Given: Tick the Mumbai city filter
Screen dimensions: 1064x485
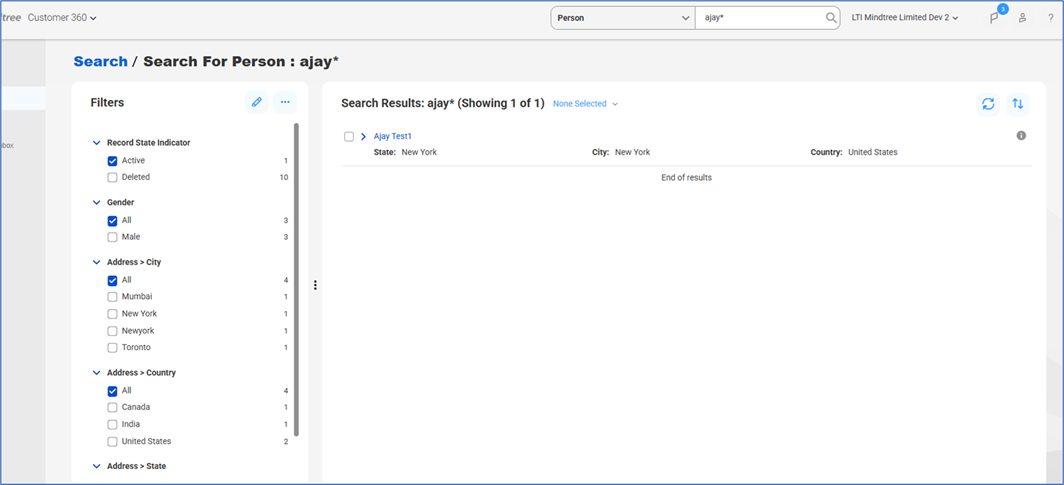Looking at the screenshot, I should 112,297.
